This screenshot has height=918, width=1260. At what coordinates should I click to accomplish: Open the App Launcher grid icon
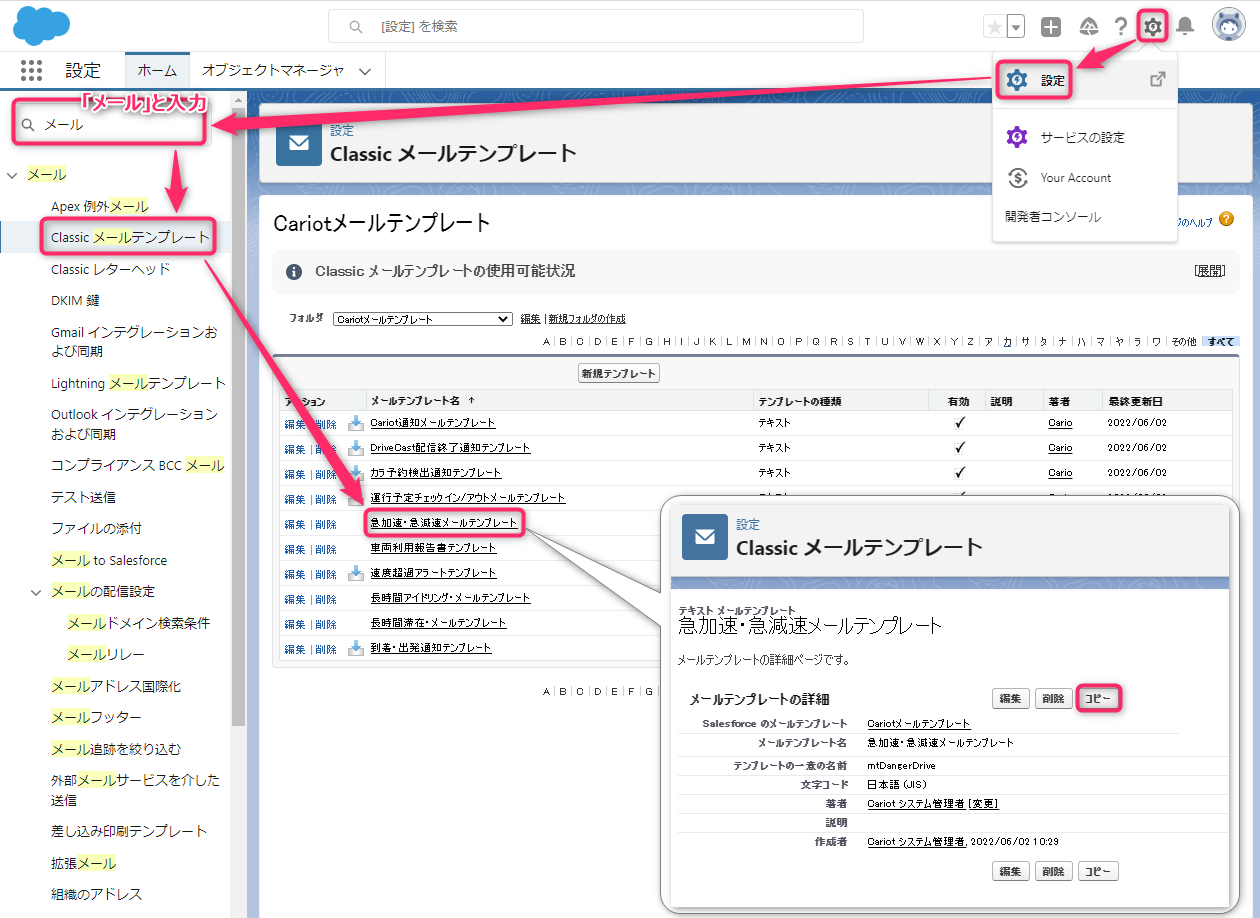(x=31, y=70)
